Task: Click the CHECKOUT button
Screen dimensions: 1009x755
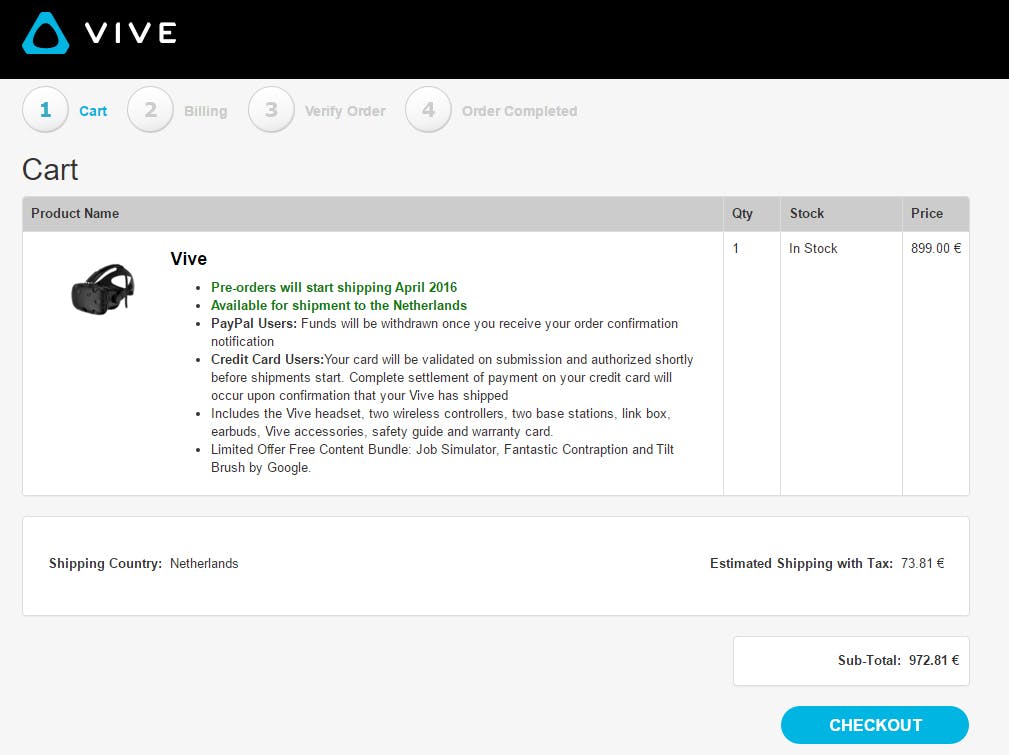Action: [875, 725]
